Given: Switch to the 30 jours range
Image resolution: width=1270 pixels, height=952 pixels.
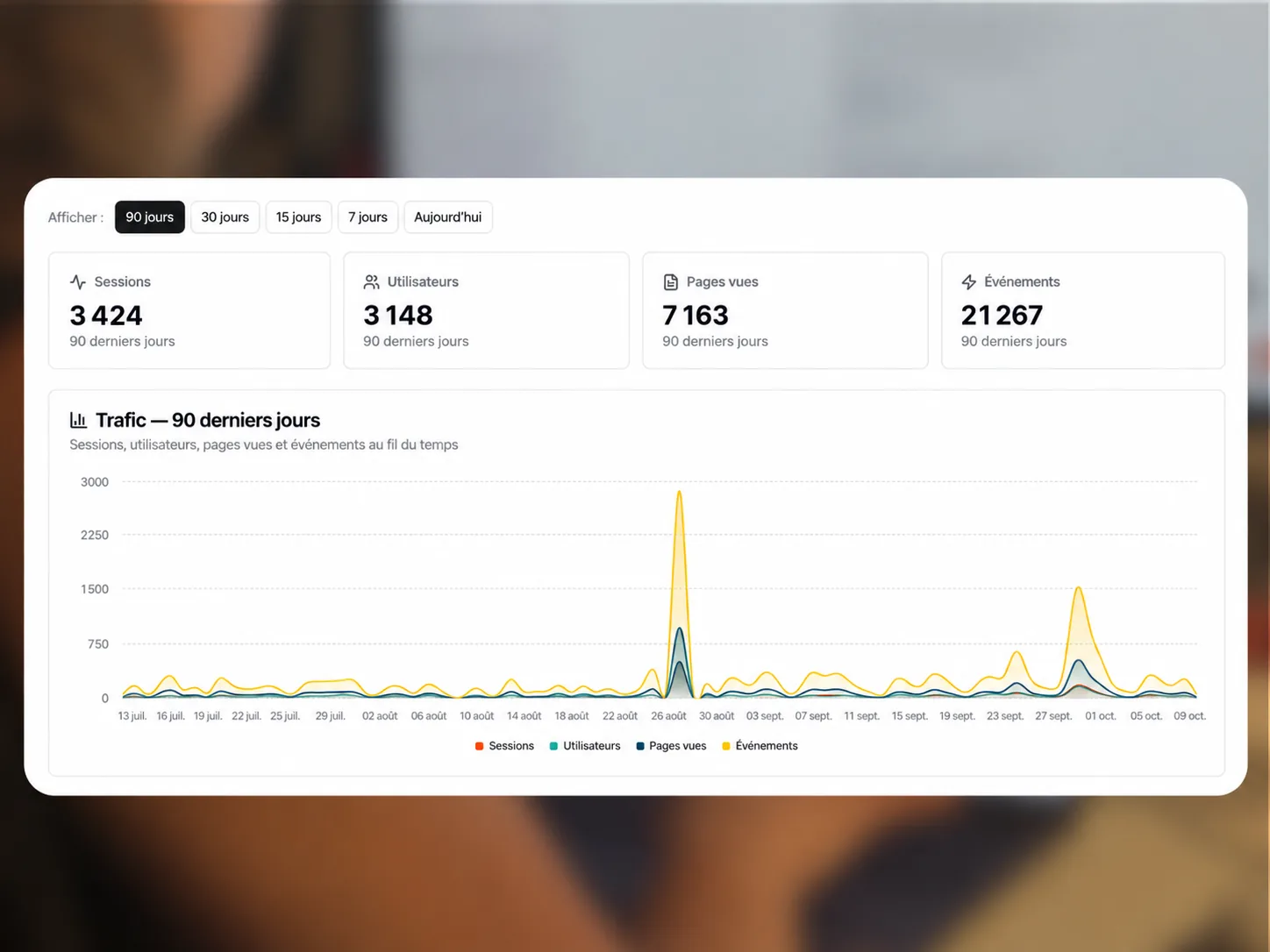Looking at the screenshot, I should point(225,217).
